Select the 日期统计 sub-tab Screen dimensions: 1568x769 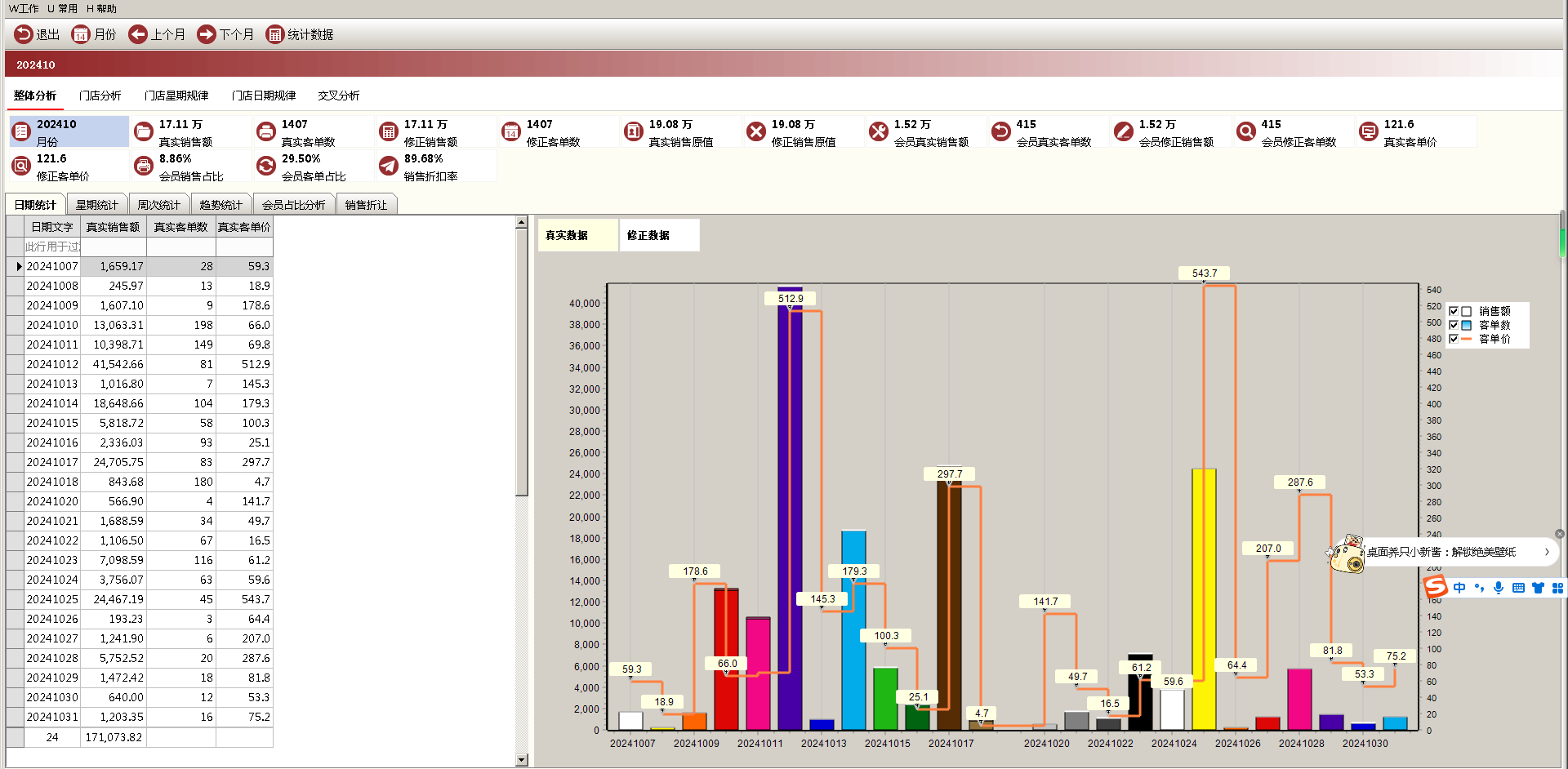35,205
